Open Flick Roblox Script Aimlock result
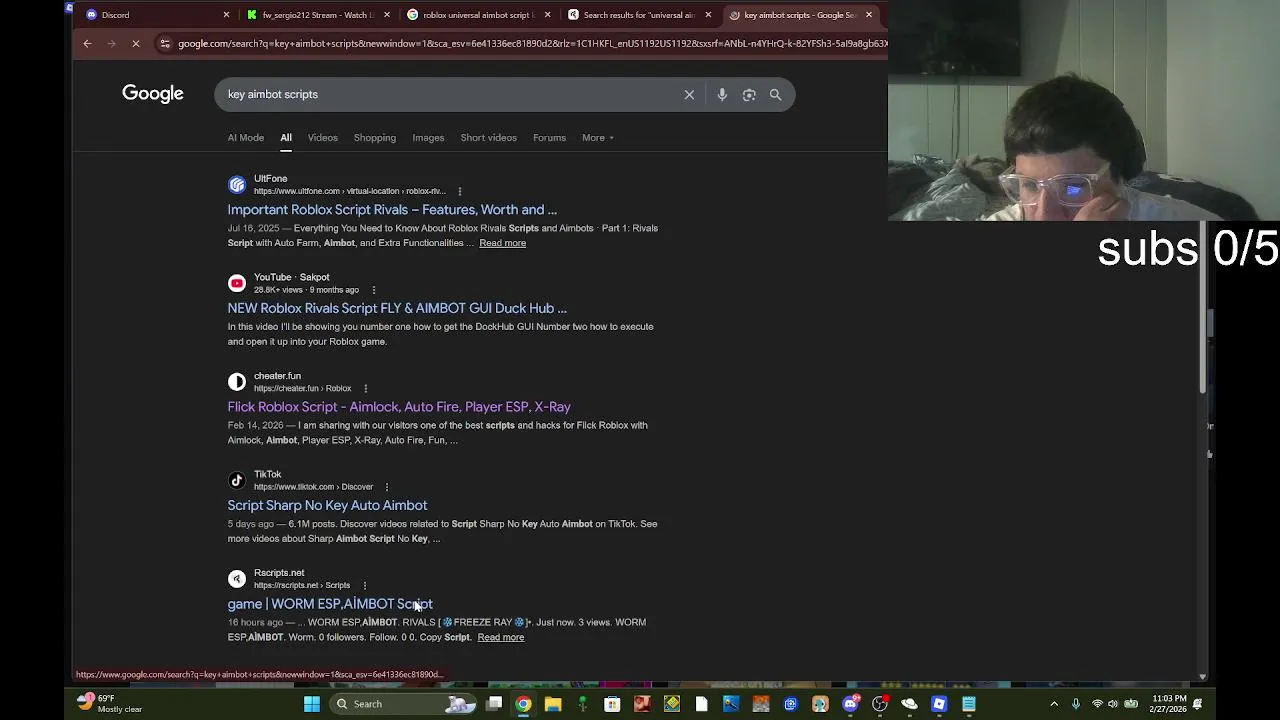The image size is (1280, 720). [399, 407]
